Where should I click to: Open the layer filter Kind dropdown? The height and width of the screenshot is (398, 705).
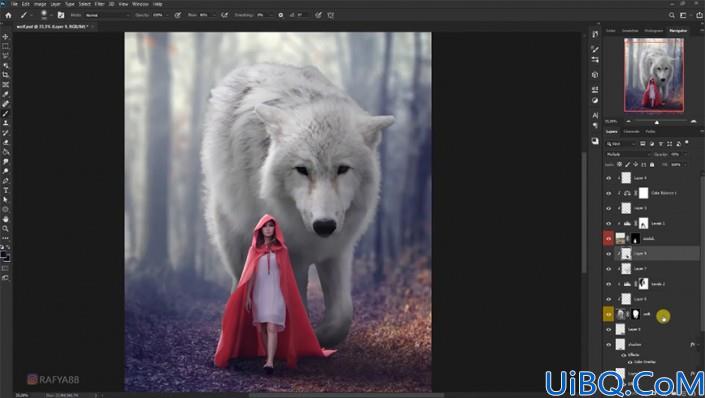[x=621, y=144]
